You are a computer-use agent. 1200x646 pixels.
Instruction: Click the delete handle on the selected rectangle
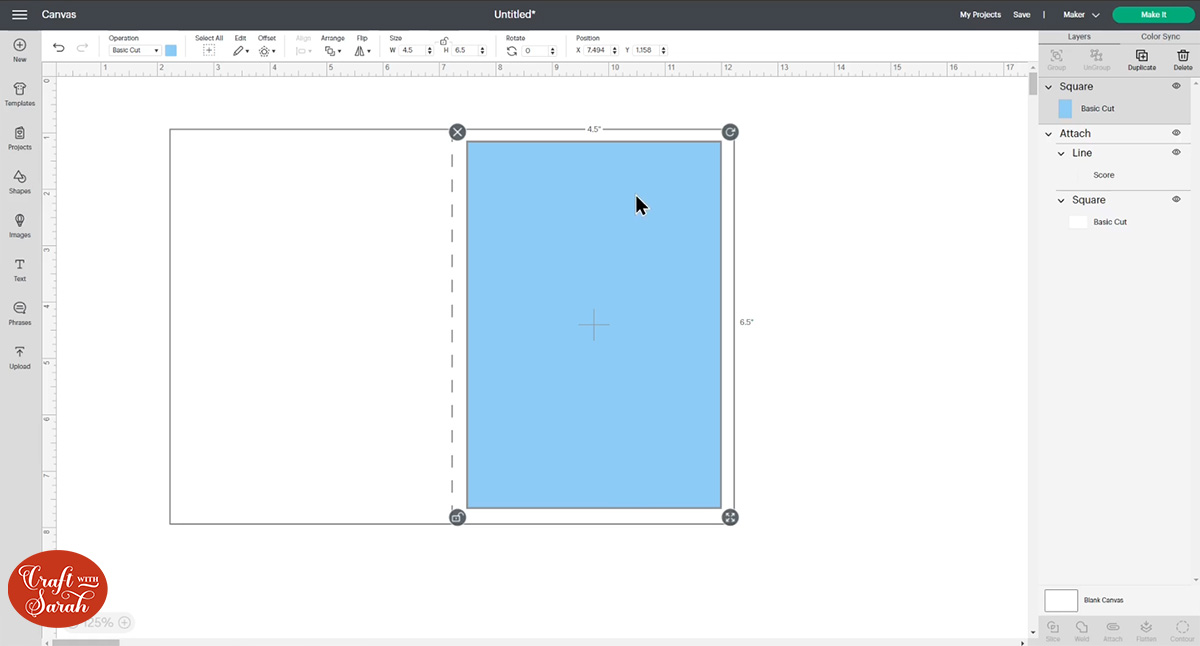click(x=457, y=132)
